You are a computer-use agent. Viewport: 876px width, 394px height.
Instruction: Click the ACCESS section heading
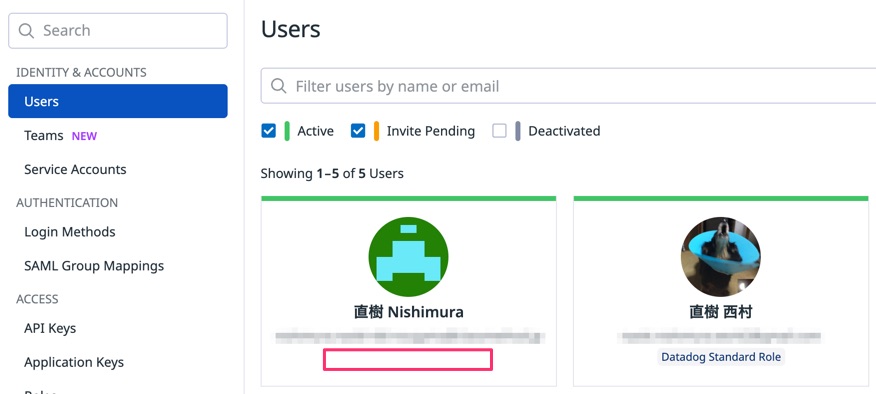pyautogui.click(x=37, y=299)
